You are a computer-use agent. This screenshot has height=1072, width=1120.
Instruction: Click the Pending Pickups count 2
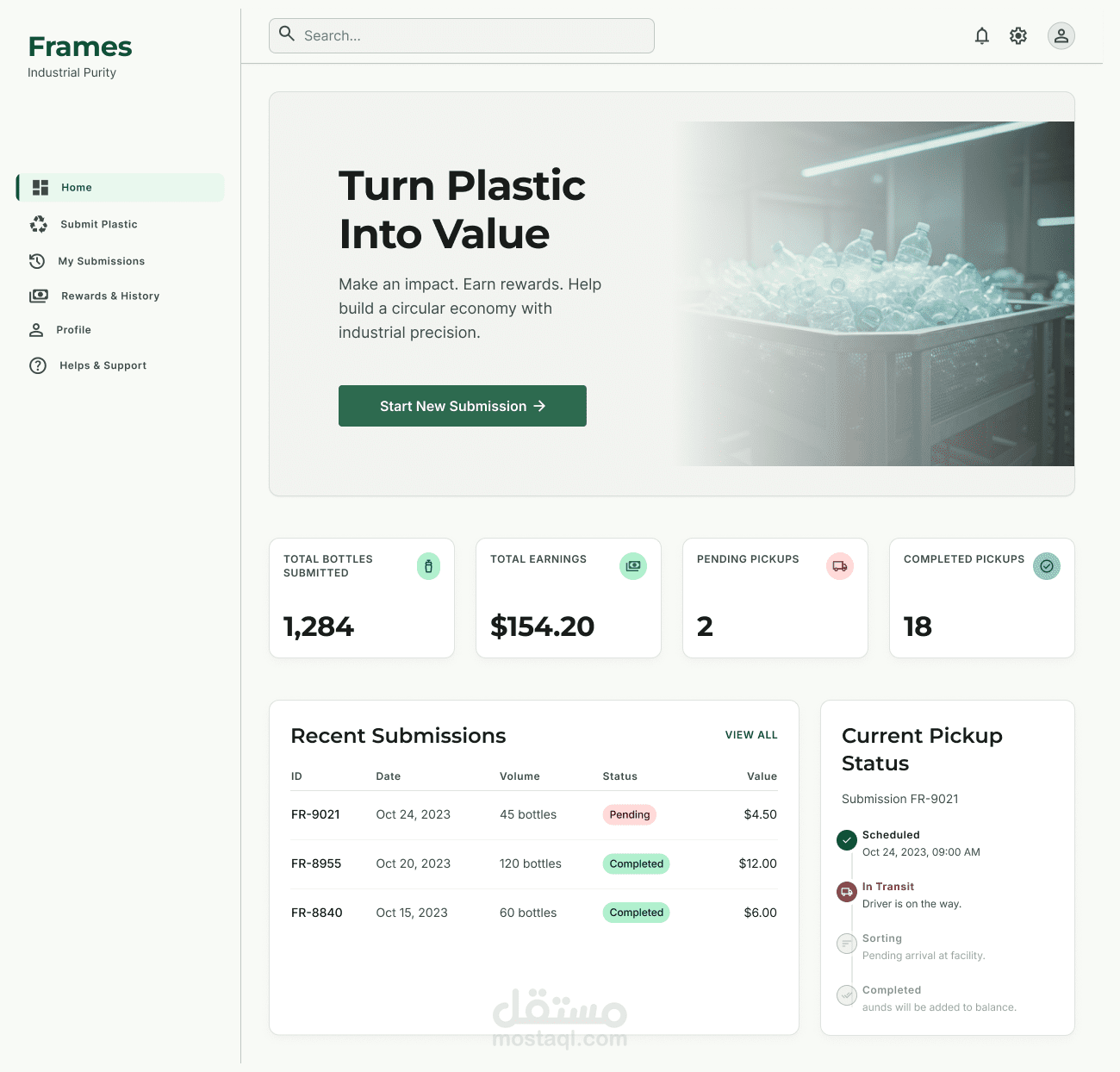click(705, 626)
